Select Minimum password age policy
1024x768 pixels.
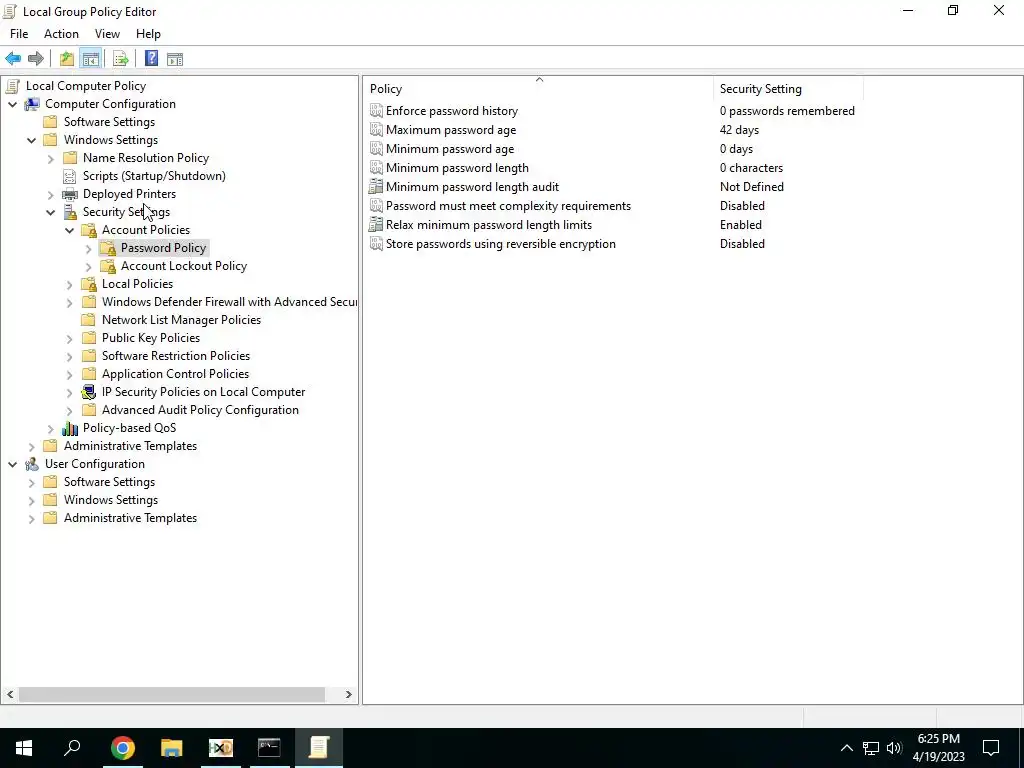tap(449, 149)
